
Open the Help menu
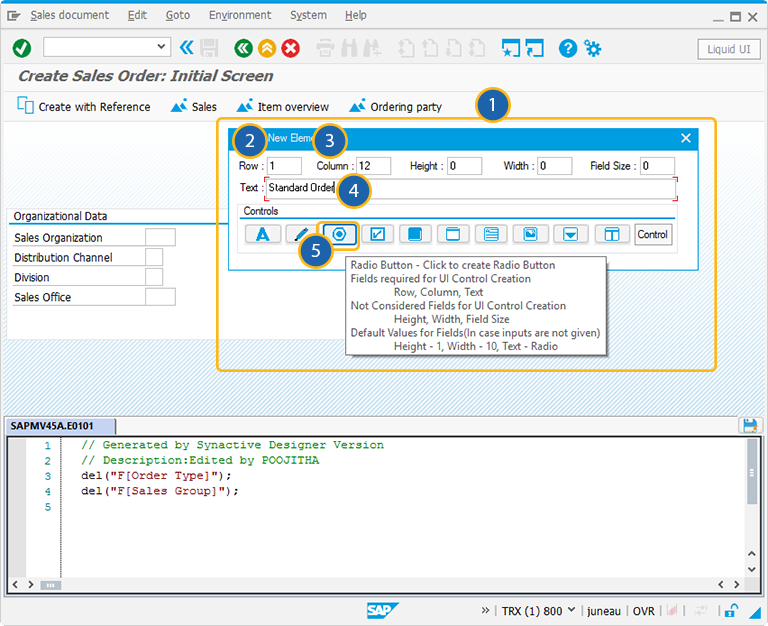pyautogui.click(x=356, y=15)
